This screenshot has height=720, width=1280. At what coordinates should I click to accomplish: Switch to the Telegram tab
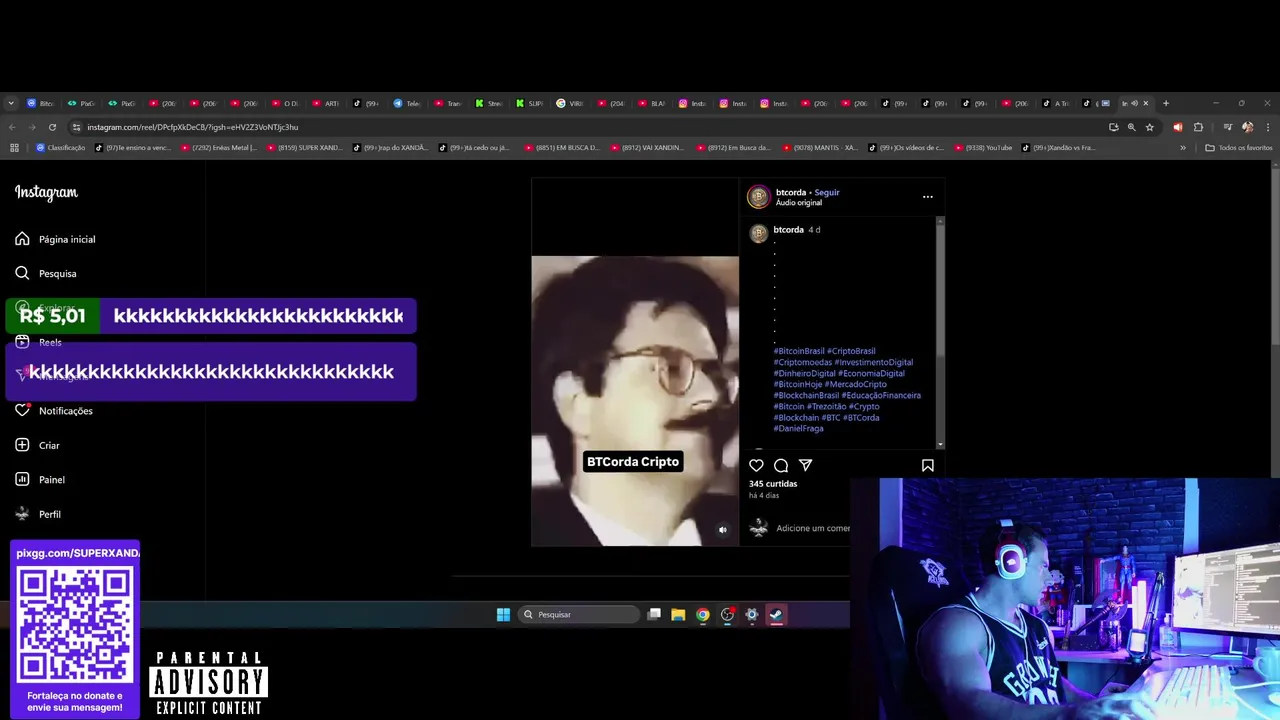pos(408,103)
